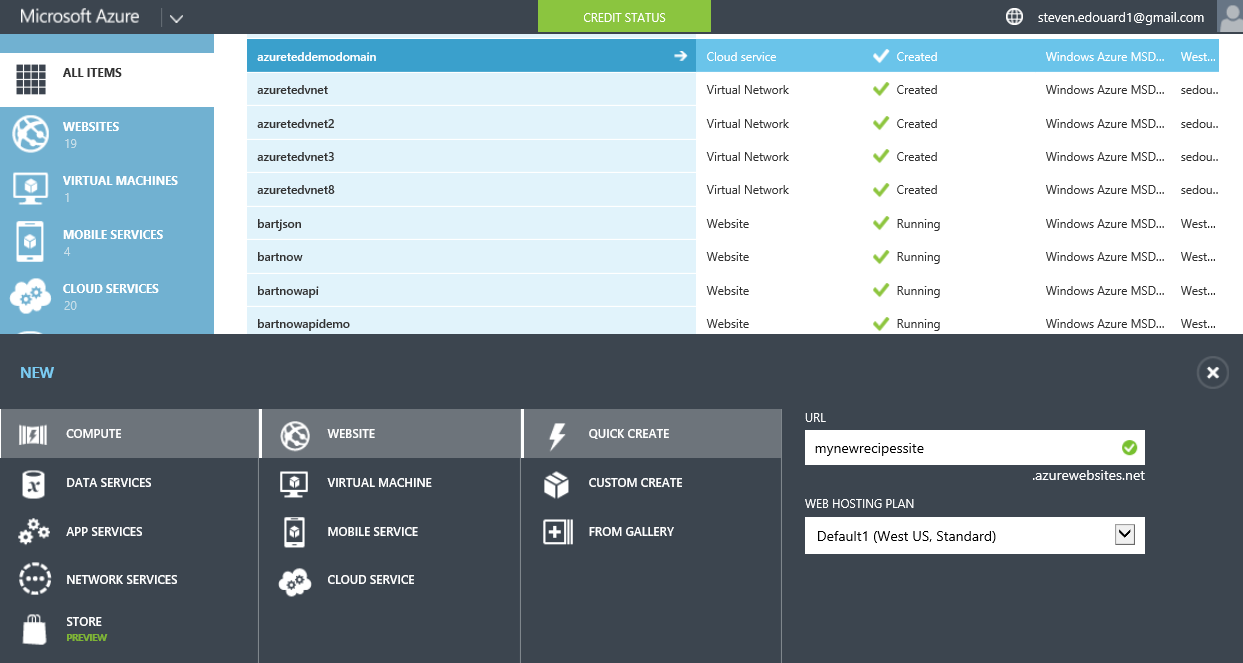Click the App Services gears icon
Screen dimensions: 1243x663
point(33,532)
